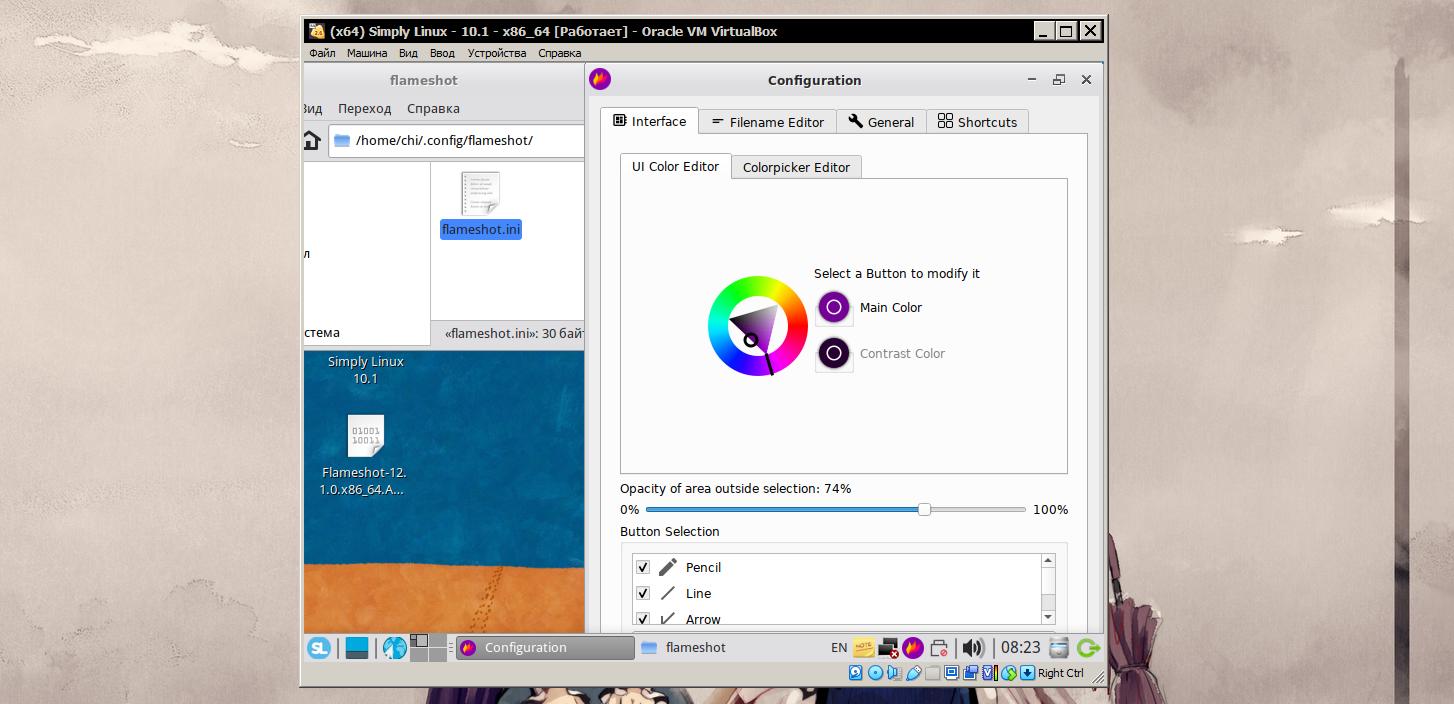Image resolution: width=1454 pixels, height=704 pixels.
Task: Switch to the Filename Editor tab
Action: [x=767, y=122]
